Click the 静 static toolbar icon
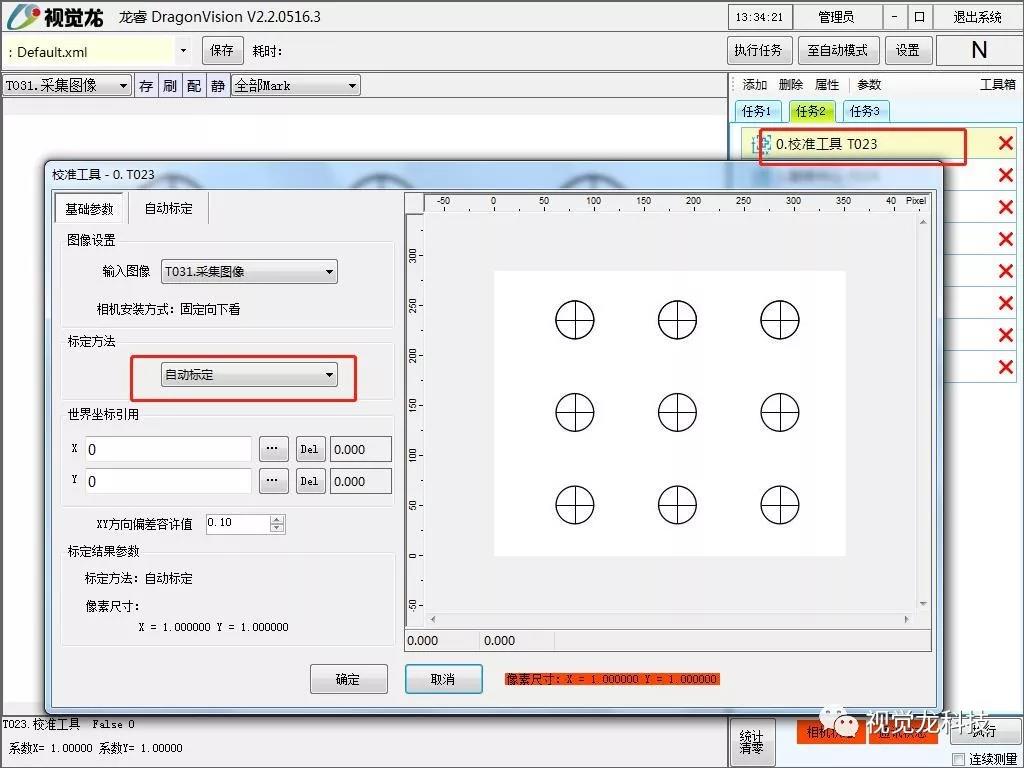The height and width of the screenshot is (768, 1024). (217, 86)
